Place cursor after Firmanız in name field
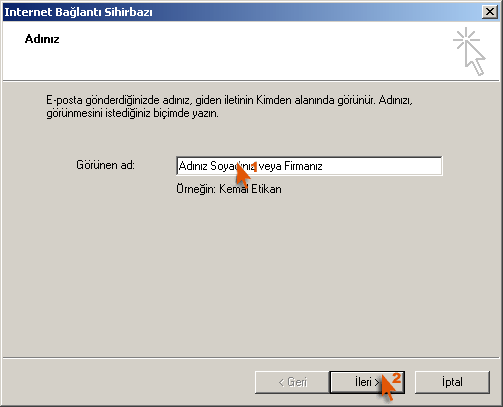Viewport: 503px width, 407px height. click(324, 166)
